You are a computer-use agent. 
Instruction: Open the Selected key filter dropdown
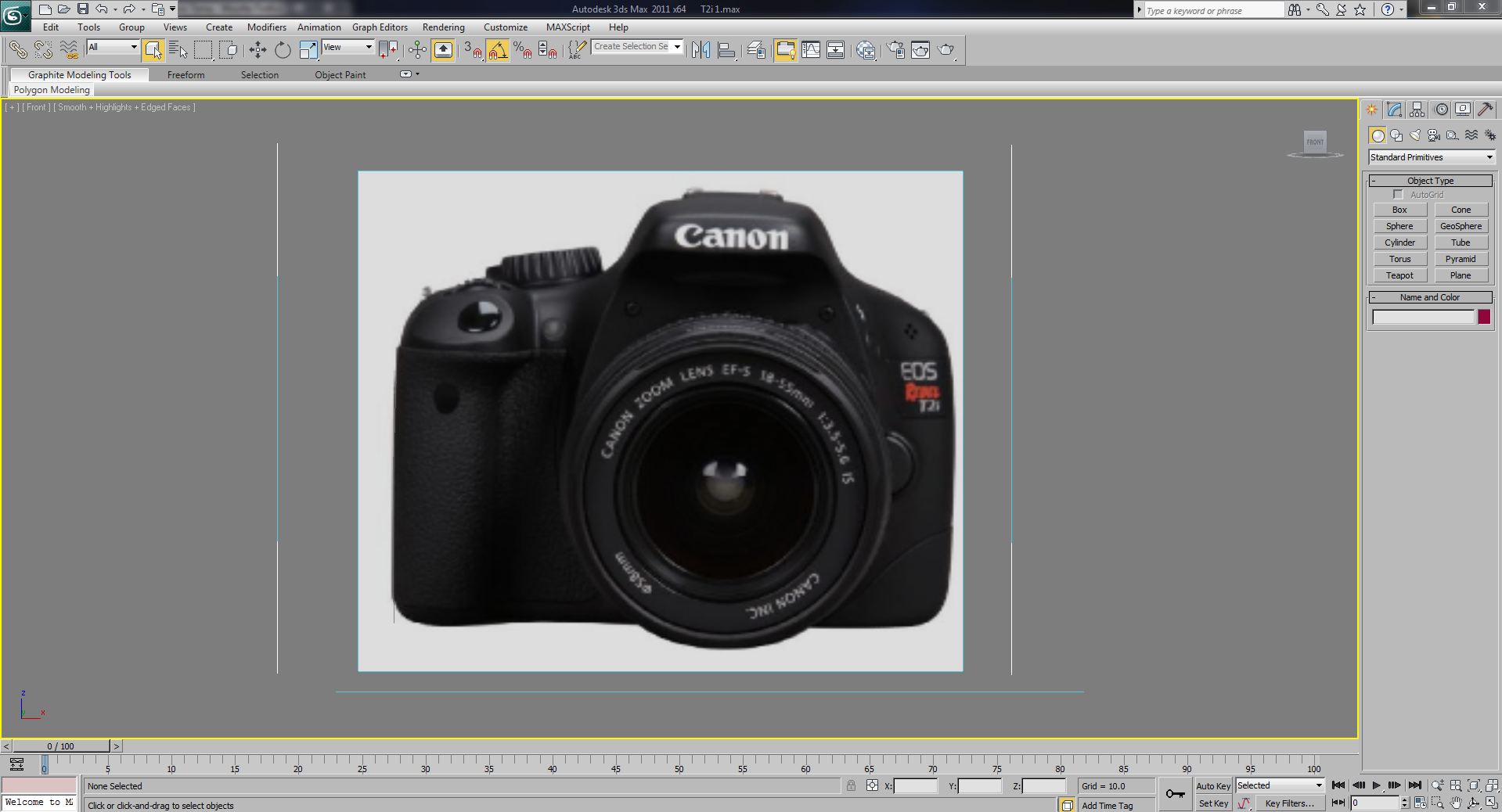tap(1280, 785)
